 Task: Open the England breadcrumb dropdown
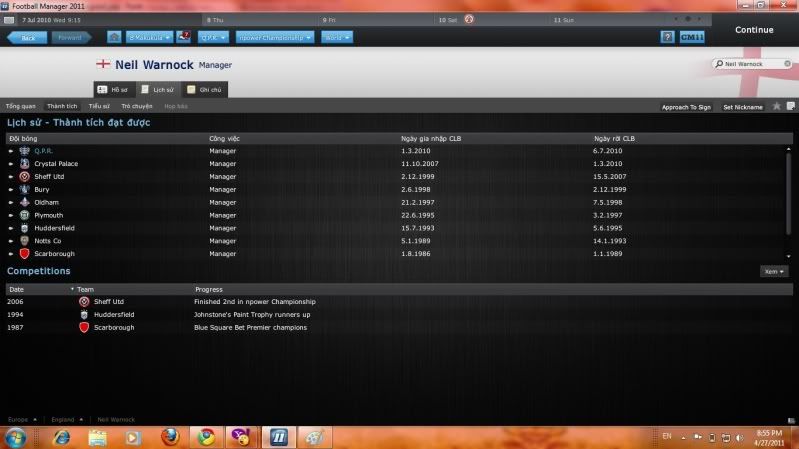pos(67,419)
